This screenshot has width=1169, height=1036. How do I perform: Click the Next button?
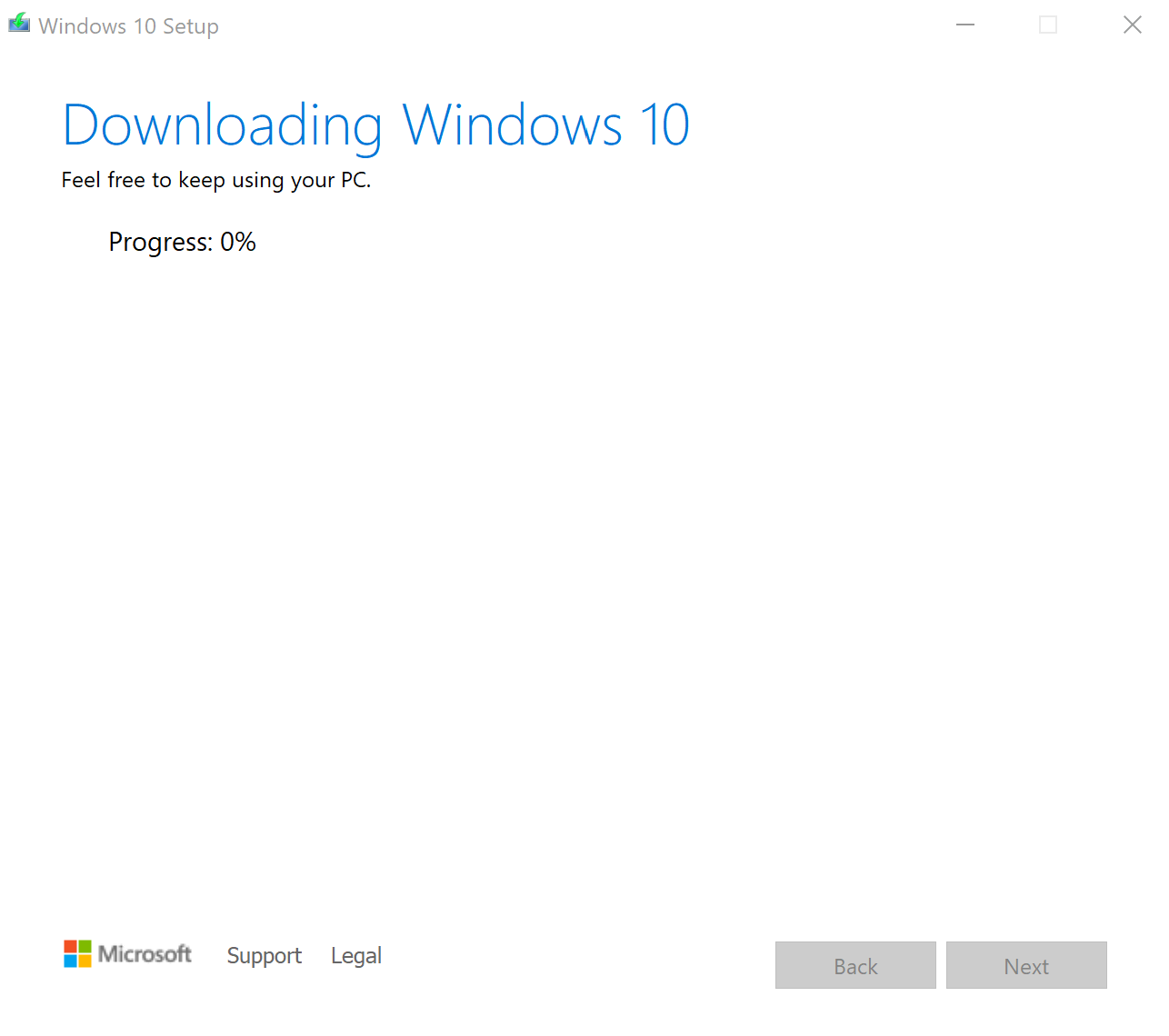click(x=1026, y=965)
